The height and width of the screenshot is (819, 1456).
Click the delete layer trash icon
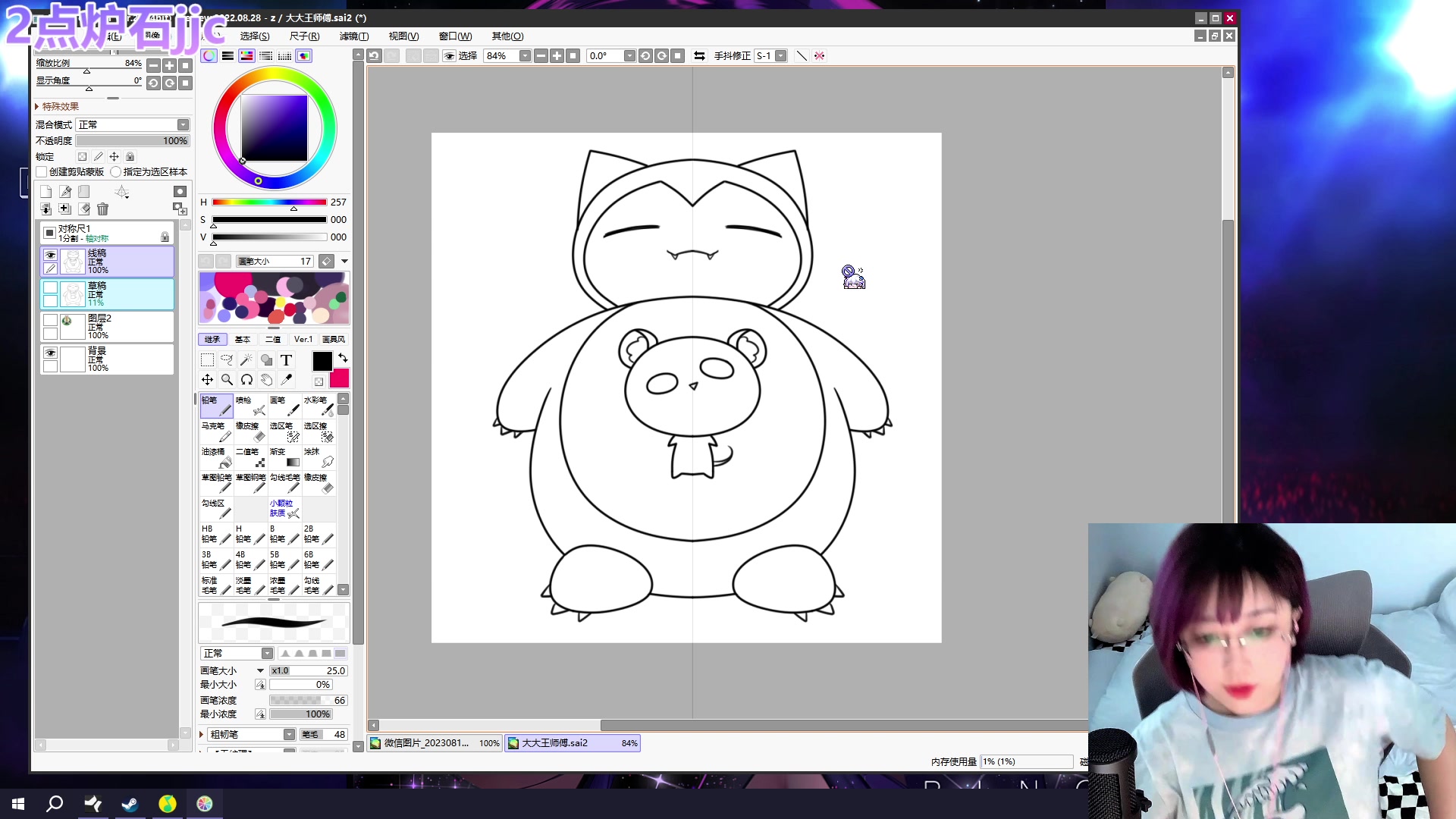tap(102, 209)
